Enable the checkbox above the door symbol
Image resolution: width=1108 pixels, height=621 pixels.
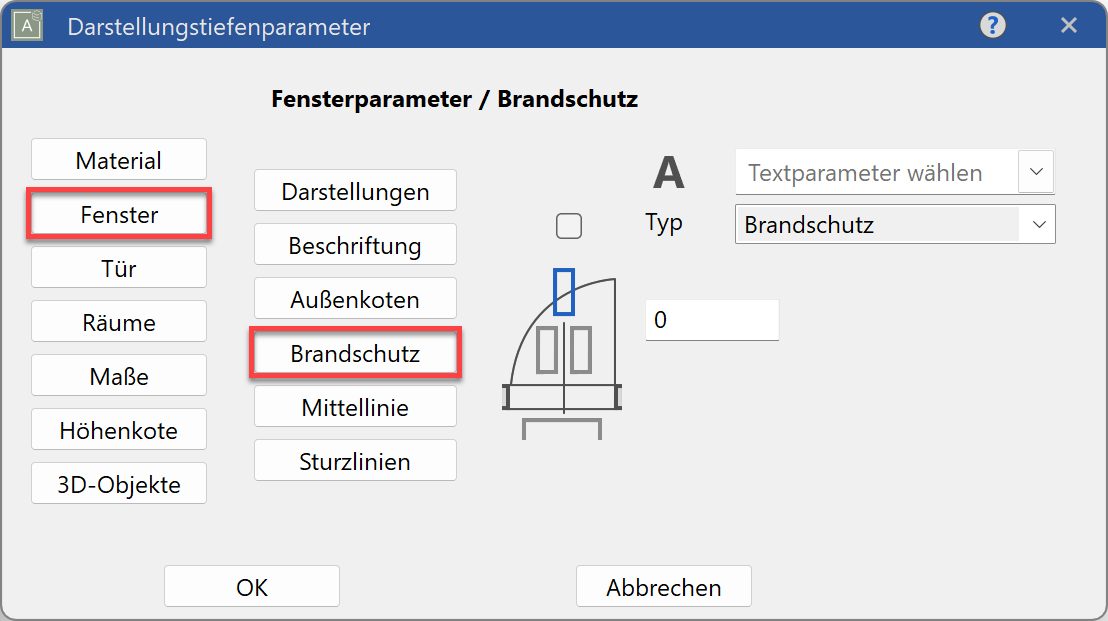tap(569, 226)
